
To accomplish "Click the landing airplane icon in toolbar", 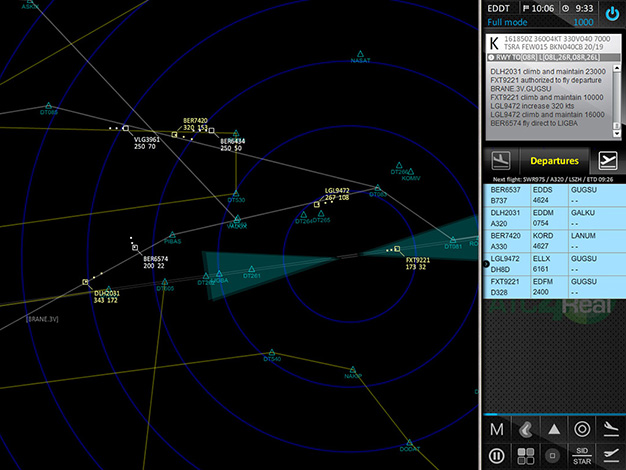I will tap(609, 428).
